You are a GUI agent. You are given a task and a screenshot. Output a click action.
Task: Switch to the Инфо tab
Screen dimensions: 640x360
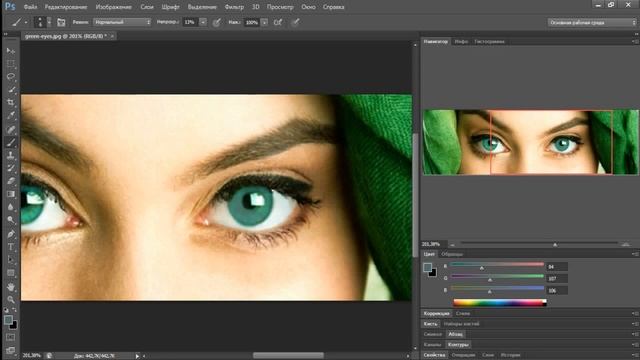pos(461,41)
